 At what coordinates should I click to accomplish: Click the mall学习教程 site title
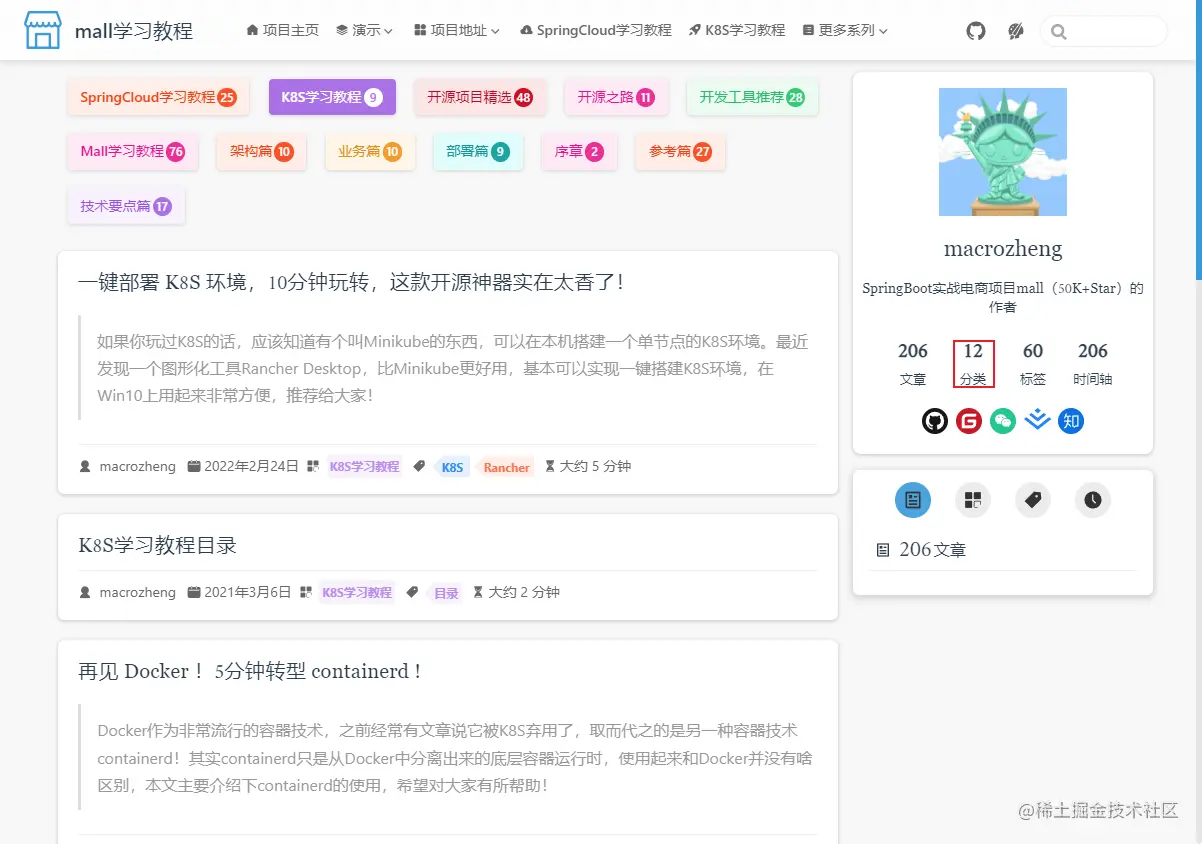tap(134, 31)
